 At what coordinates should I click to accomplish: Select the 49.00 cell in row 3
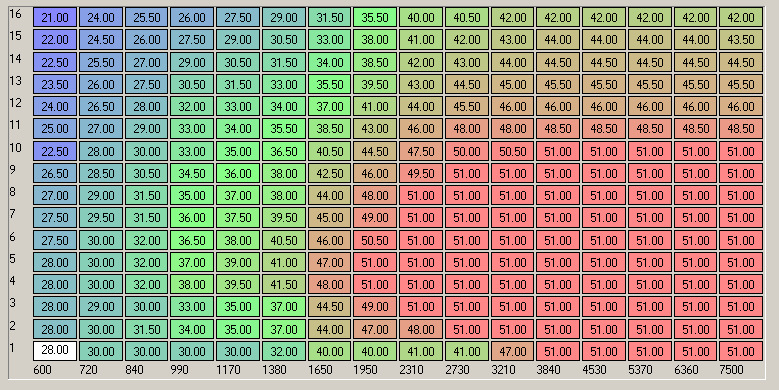click(375, 307)
